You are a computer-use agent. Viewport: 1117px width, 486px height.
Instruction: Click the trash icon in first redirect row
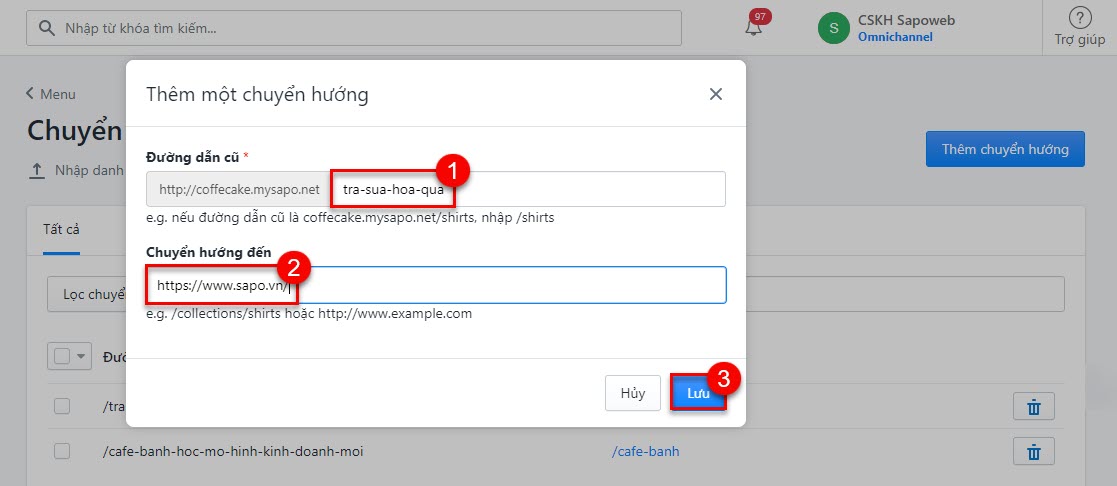click(x=1033, y=406)
